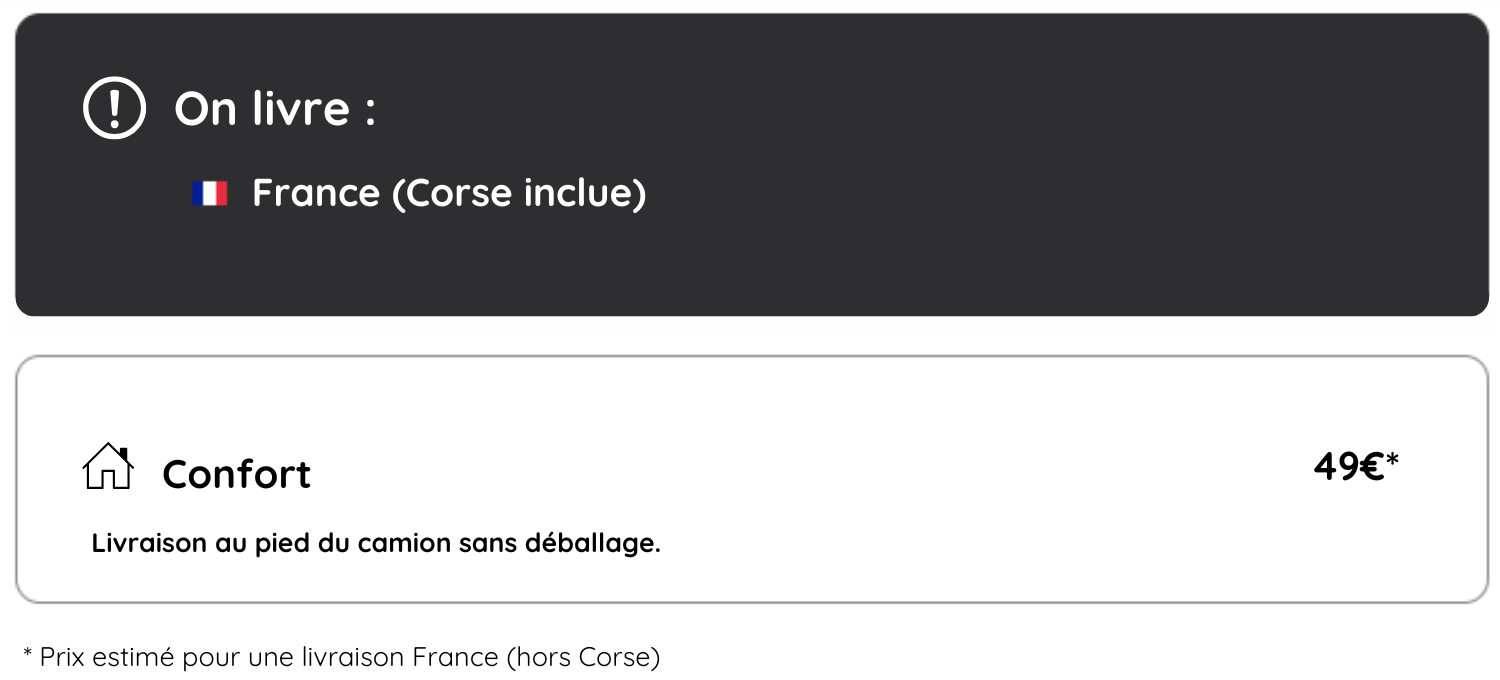Image resolution: width=1500 pixels, height=680 pixels.
Task: Click the asterisk starting the footnote
Action: [x=28, y=654]
